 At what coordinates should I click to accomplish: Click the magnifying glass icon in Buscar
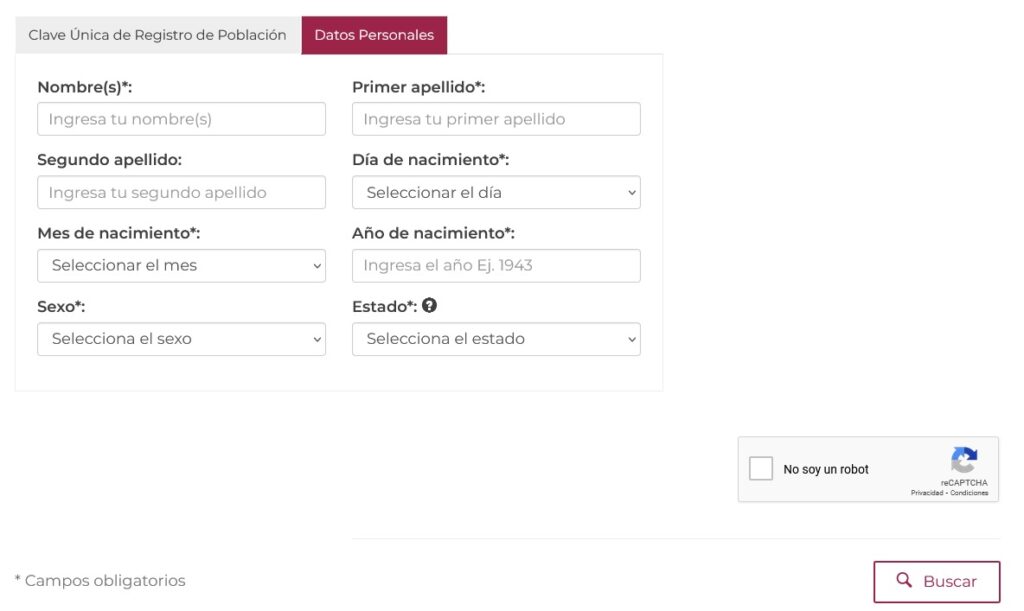[x=904, y=580]
